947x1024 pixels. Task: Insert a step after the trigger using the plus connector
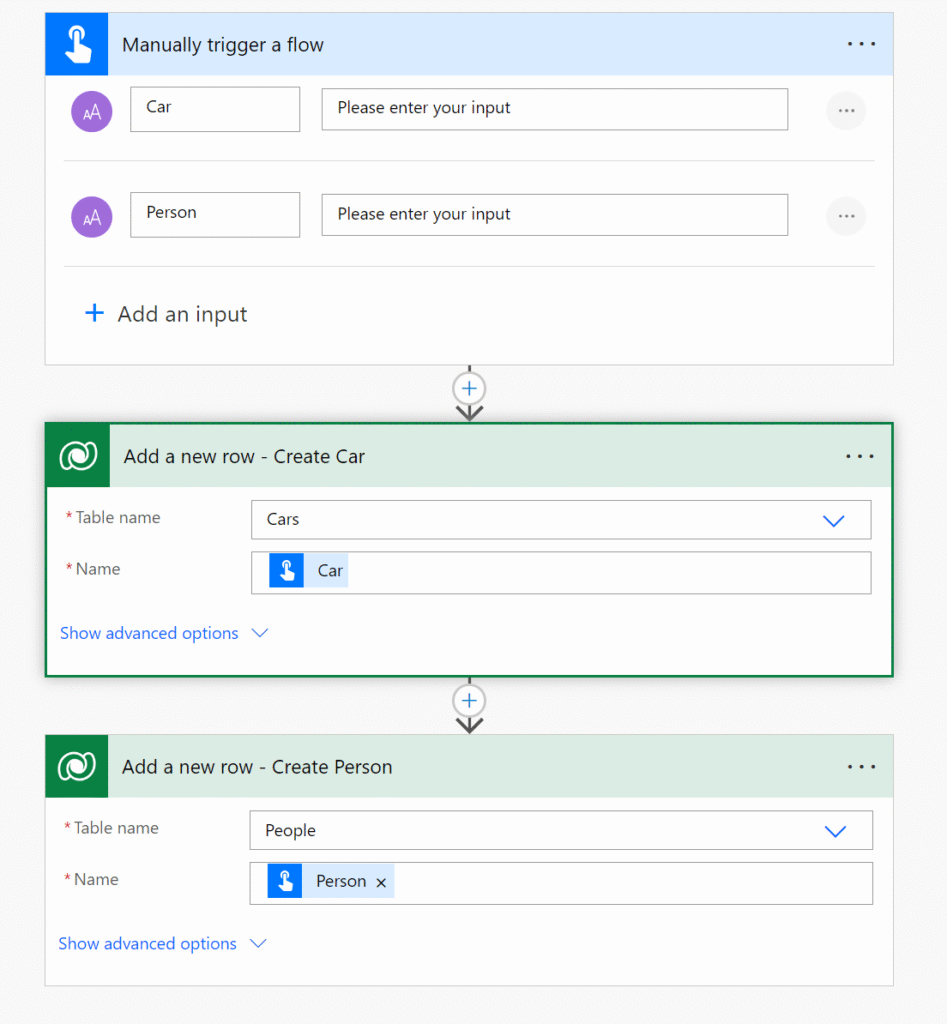[469, 389]
